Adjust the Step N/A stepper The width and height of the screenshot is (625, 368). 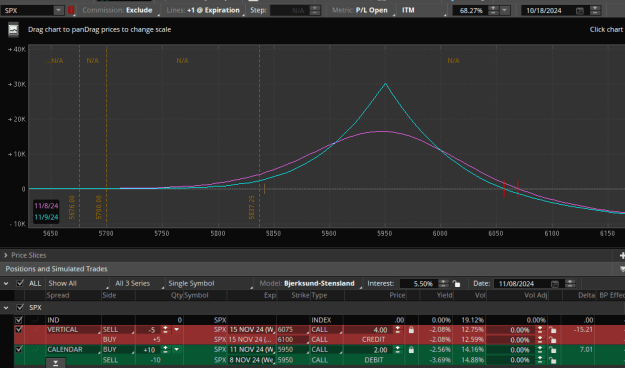[315, 11]
